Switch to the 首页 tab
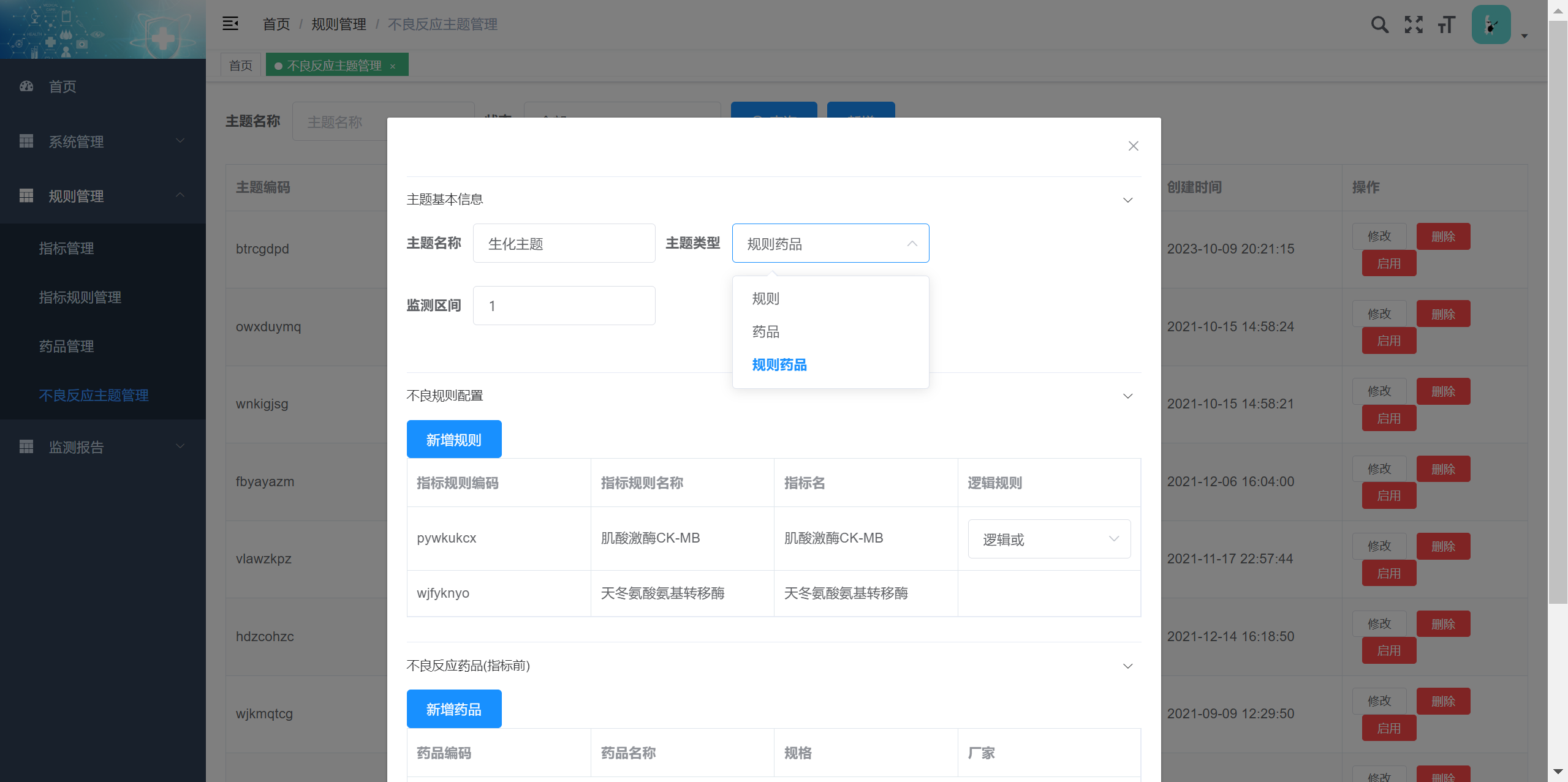1568x782 pixels. click(x=240, y=64)
